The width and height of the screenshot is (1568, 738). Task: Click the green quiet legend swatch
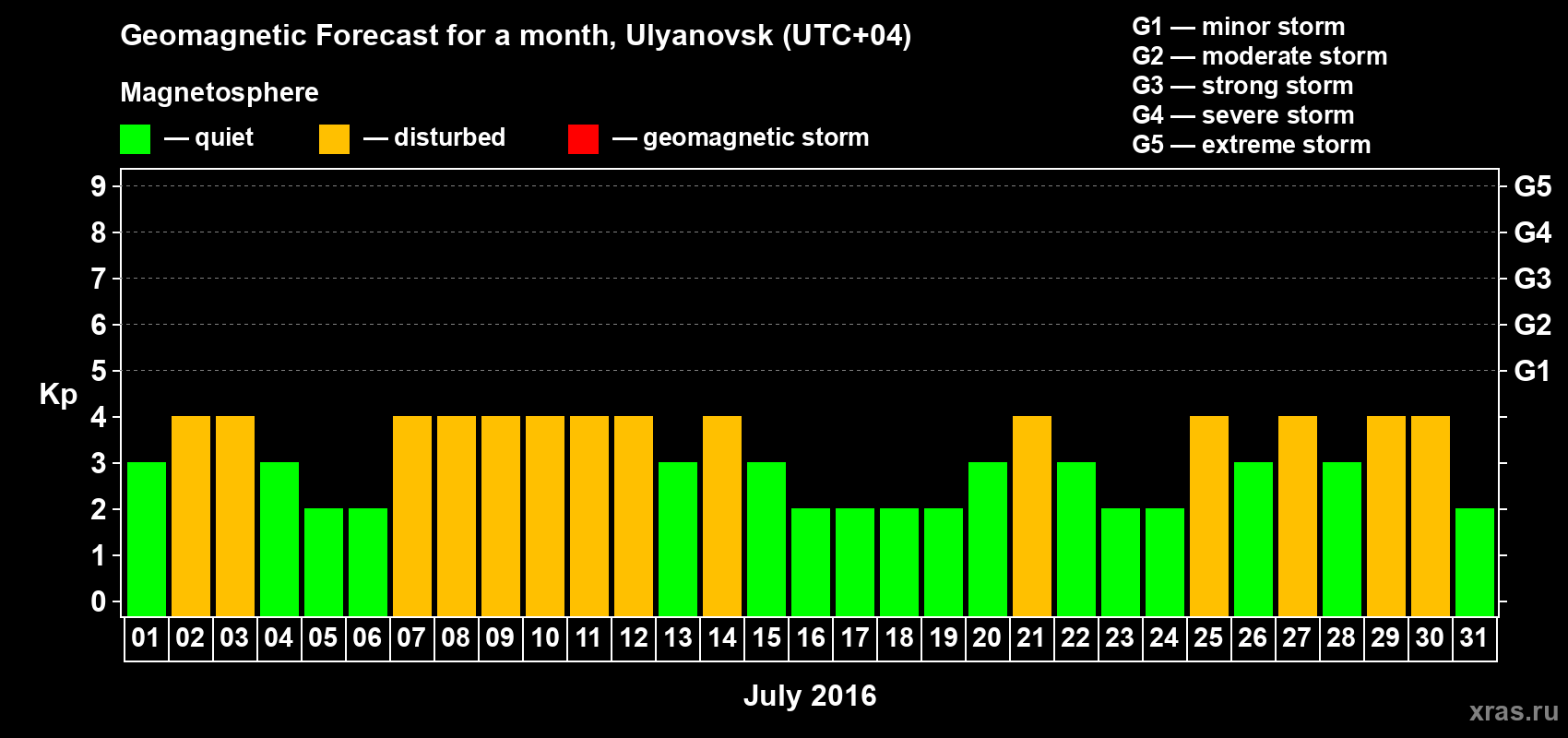click(135, 139)
